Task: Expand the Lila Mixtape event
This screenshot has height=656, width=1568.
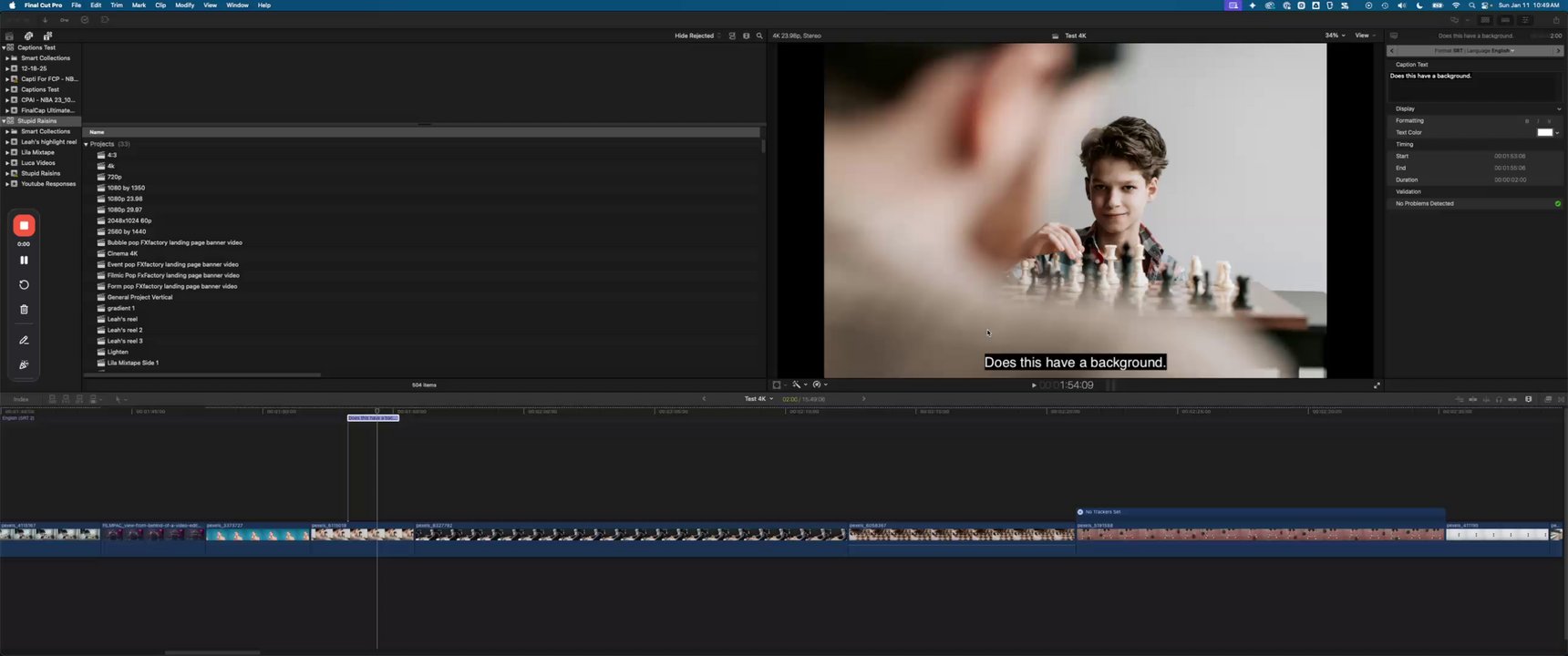Action: pos(7,152)
